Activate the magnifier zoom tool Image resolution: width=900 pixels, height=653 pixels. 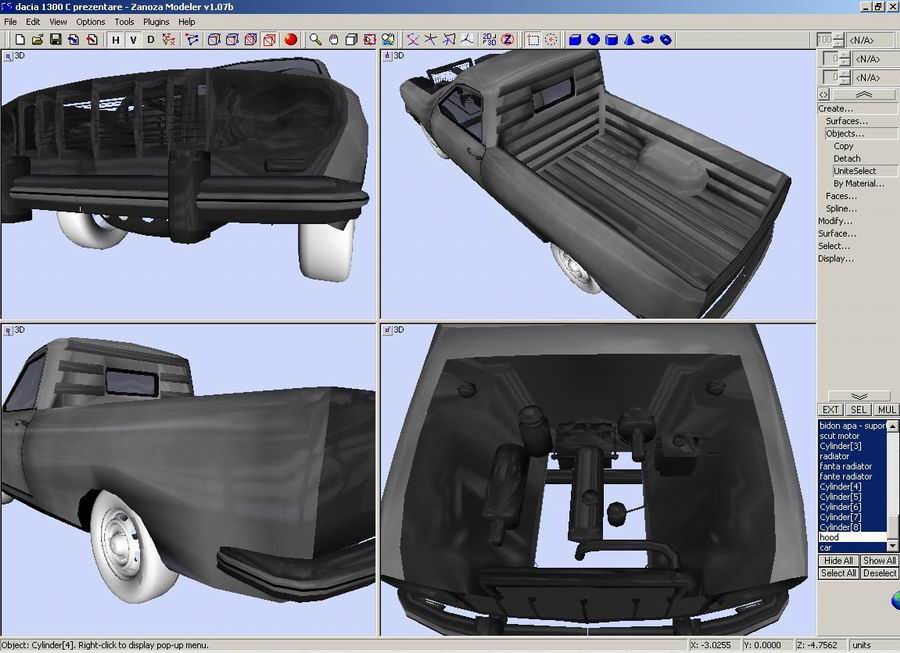tap(315, 40)
